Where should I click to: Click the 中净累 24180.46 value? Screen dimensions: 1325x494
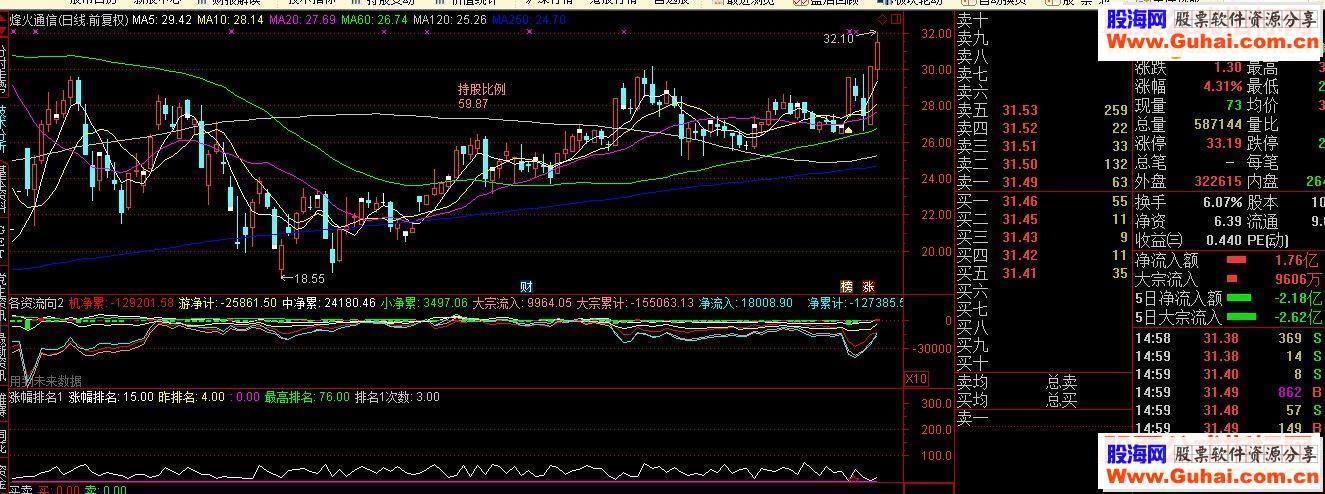tap(330, 301)
